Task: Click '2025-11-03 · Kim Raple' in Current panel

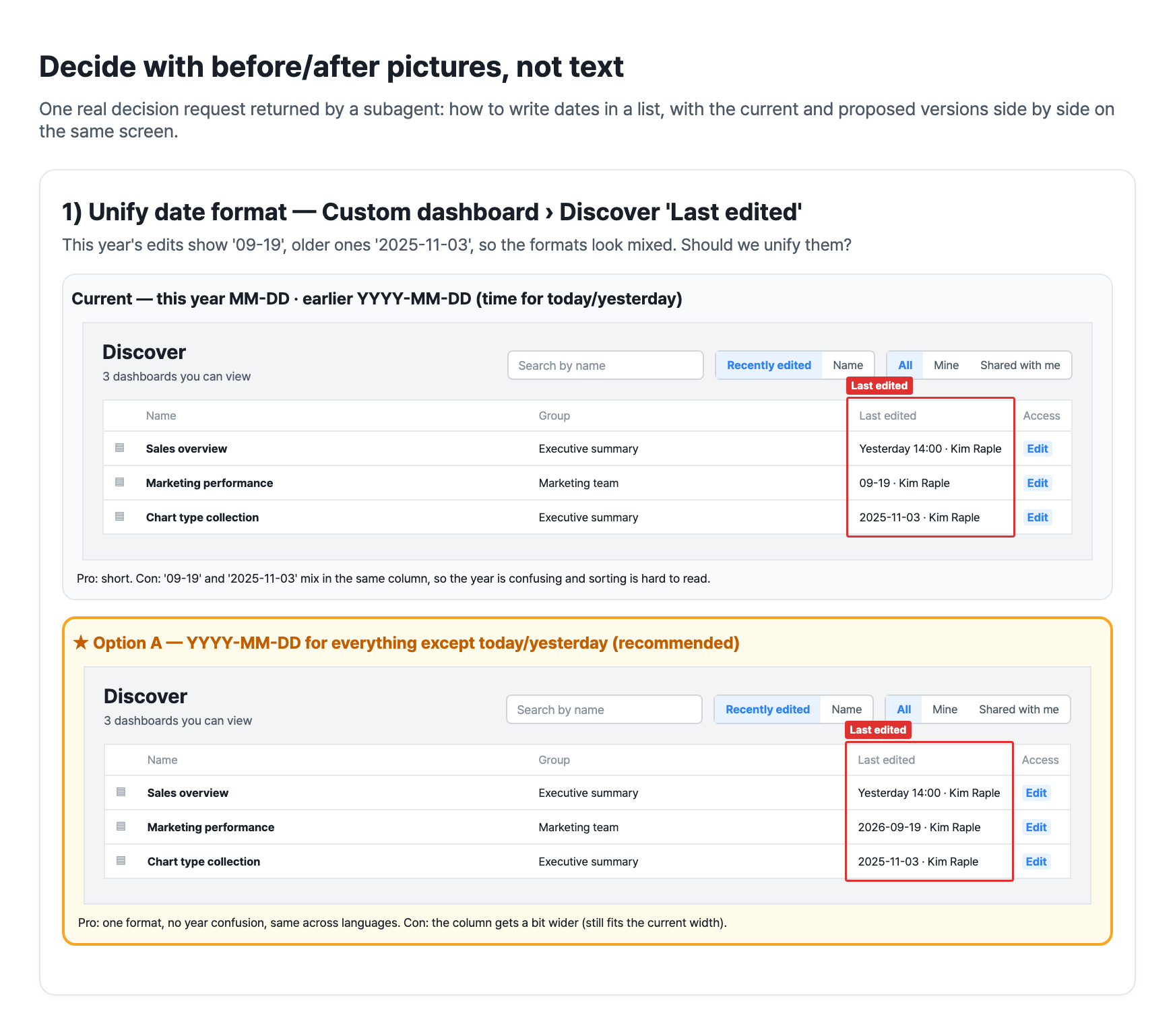Action: [920, 517]
